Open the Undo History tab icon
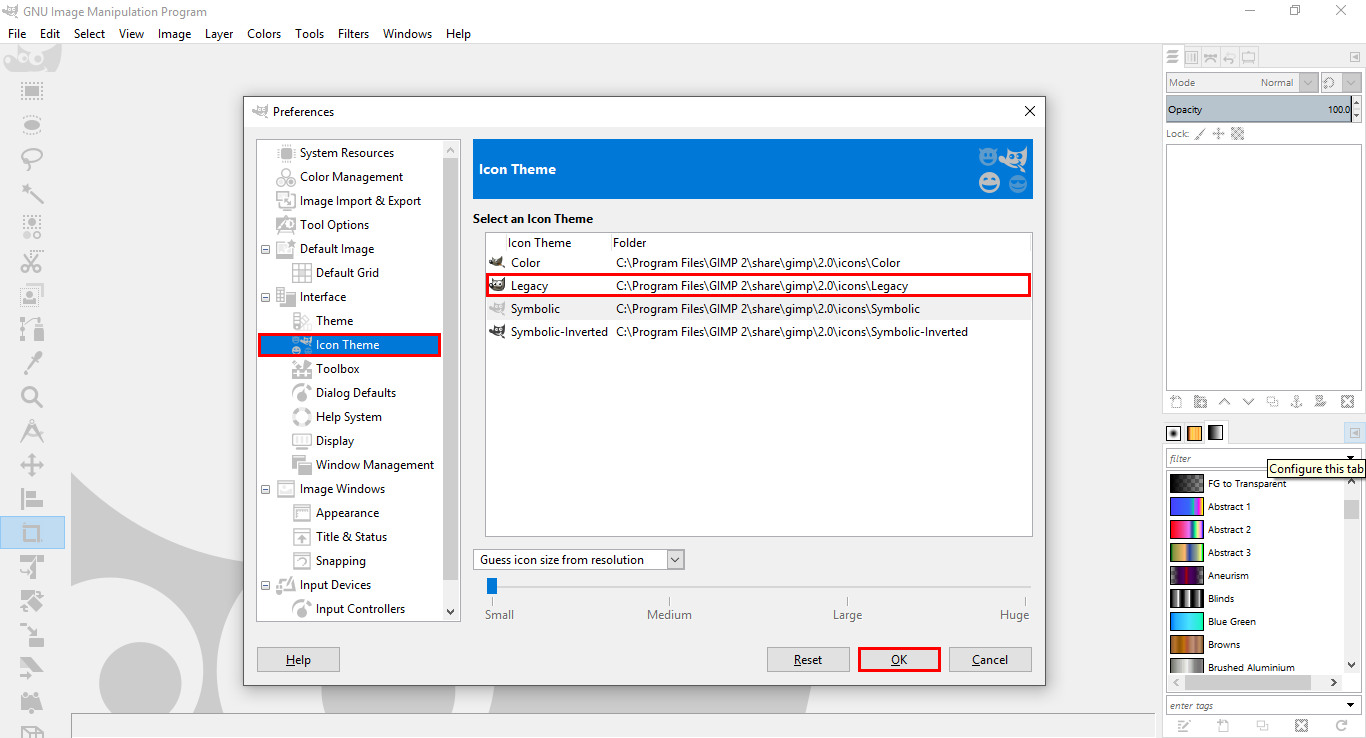This screenshot has height=738, width=1366. click(1230, 57)
